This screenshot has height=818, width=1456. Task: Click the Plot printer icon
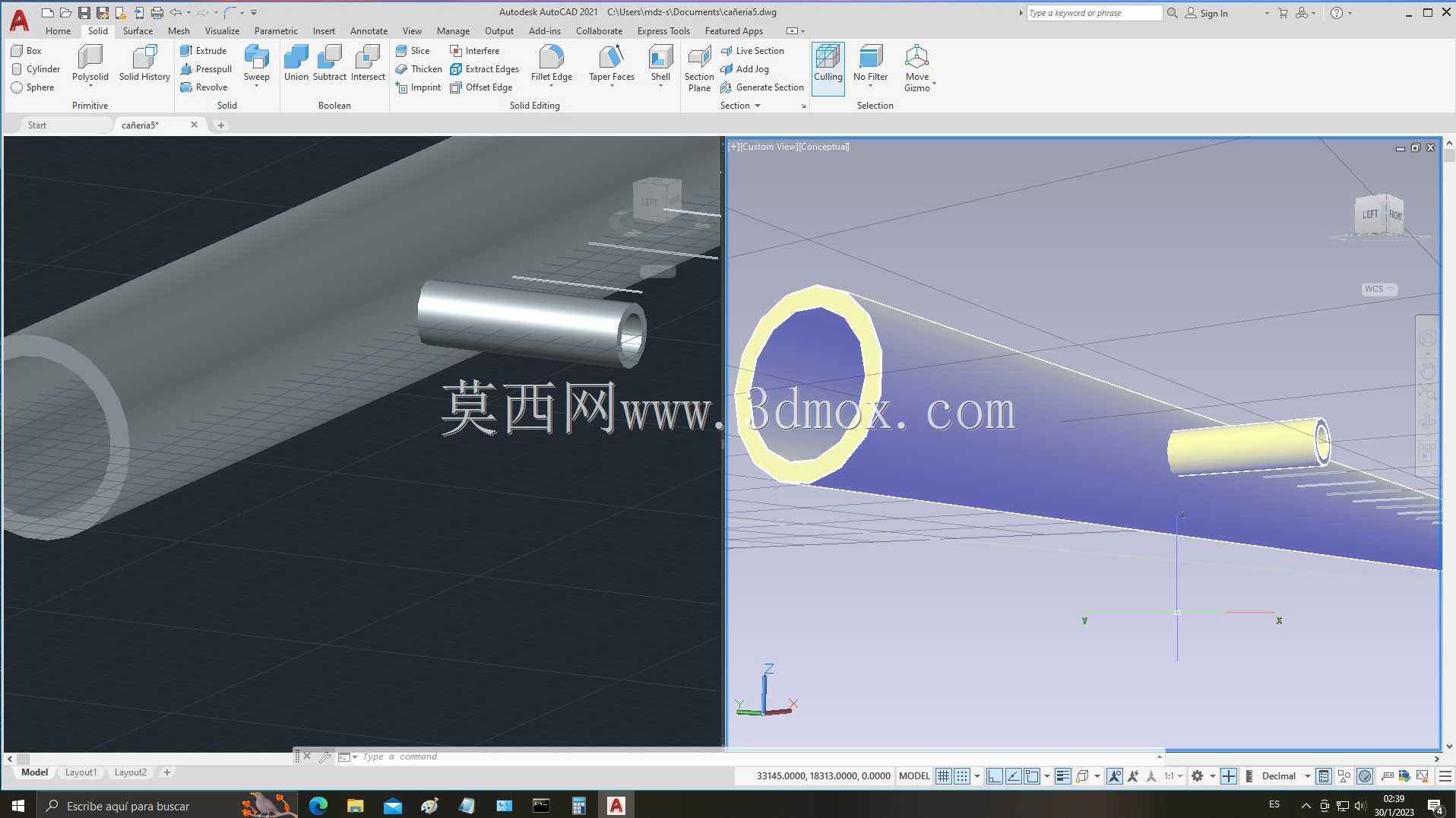157,13
